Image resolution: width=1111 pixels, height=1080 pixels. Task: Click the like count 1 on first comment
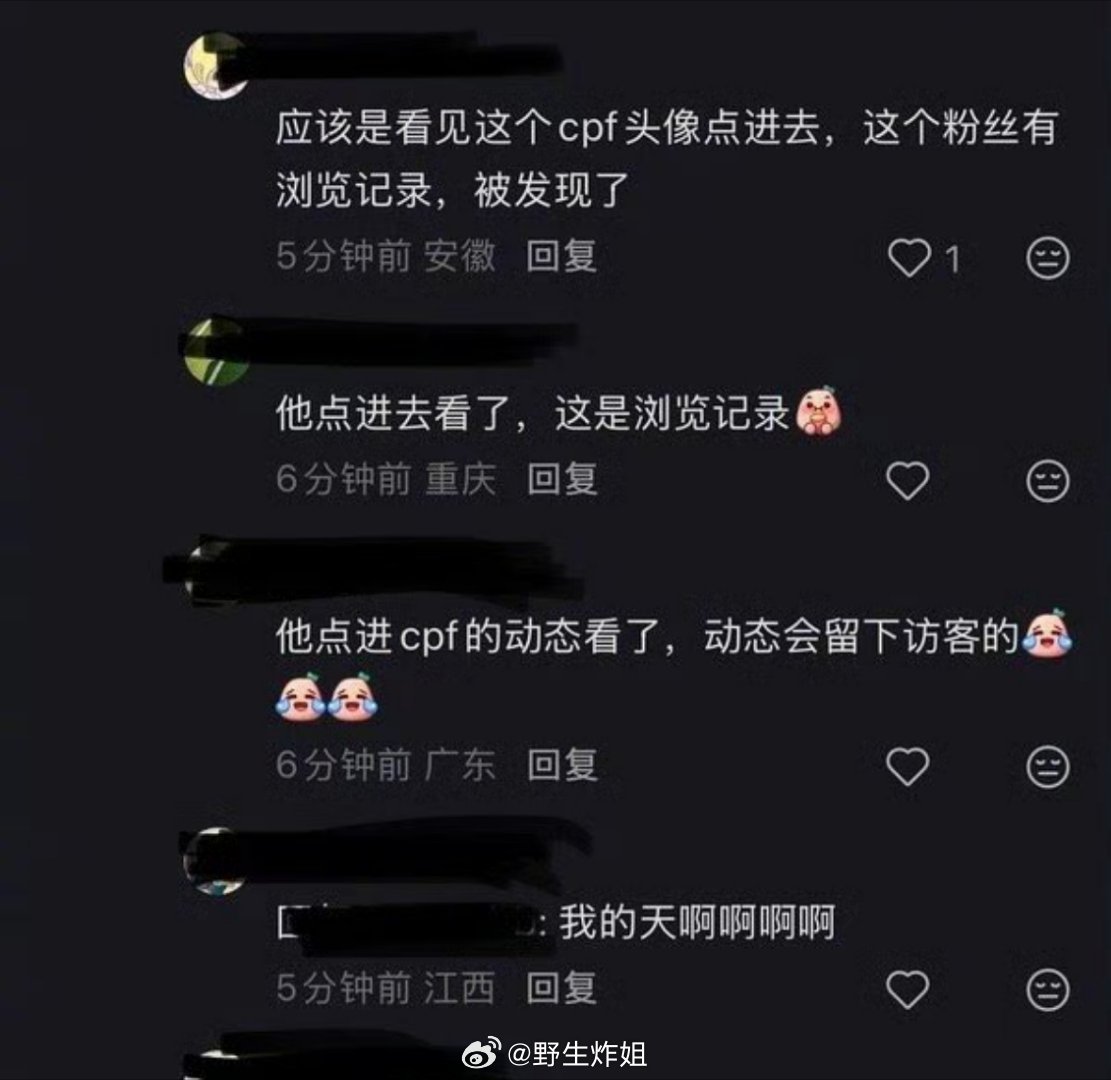tap(952, 259)
